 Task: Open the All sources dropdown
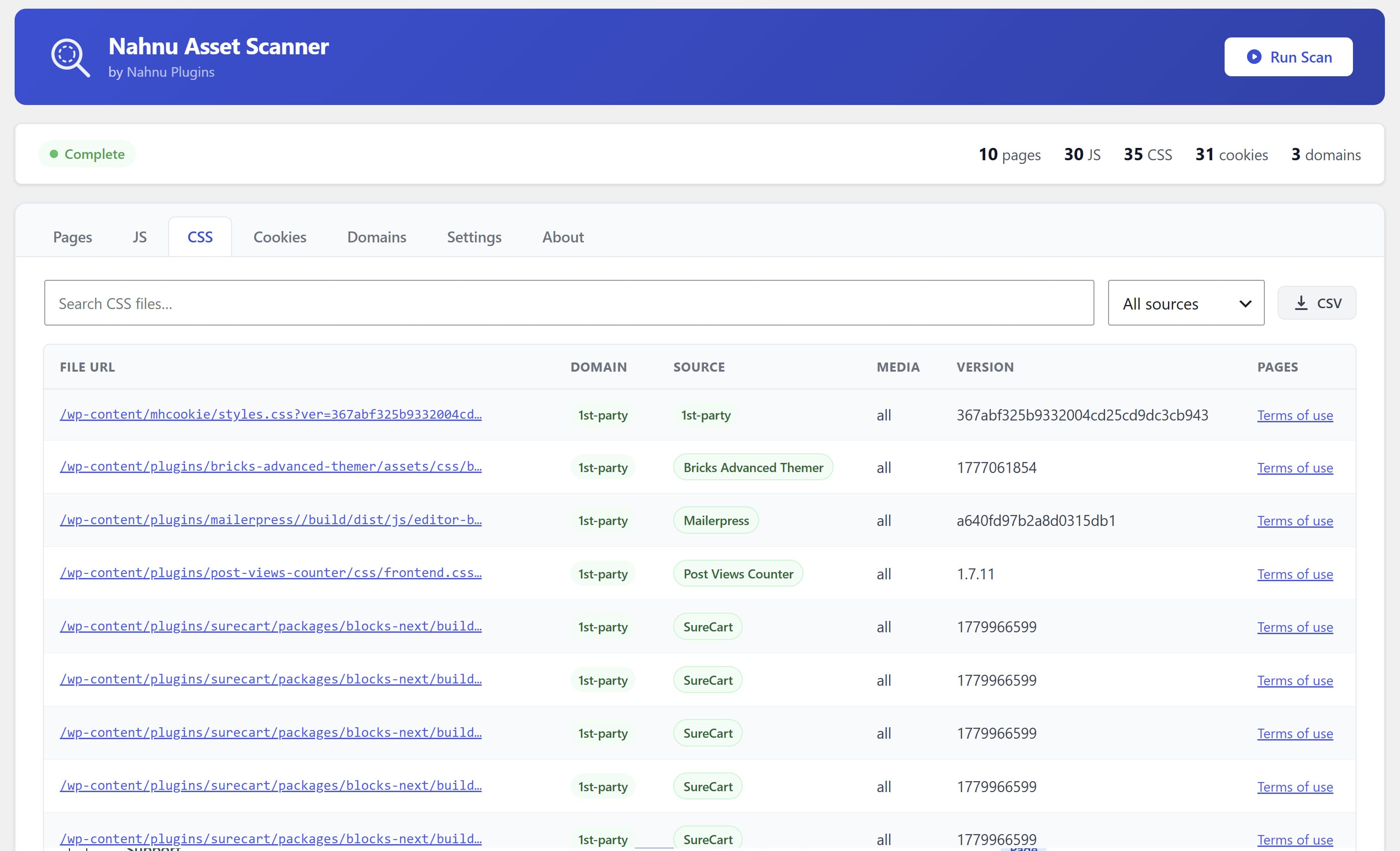[x=1186, y=303]
